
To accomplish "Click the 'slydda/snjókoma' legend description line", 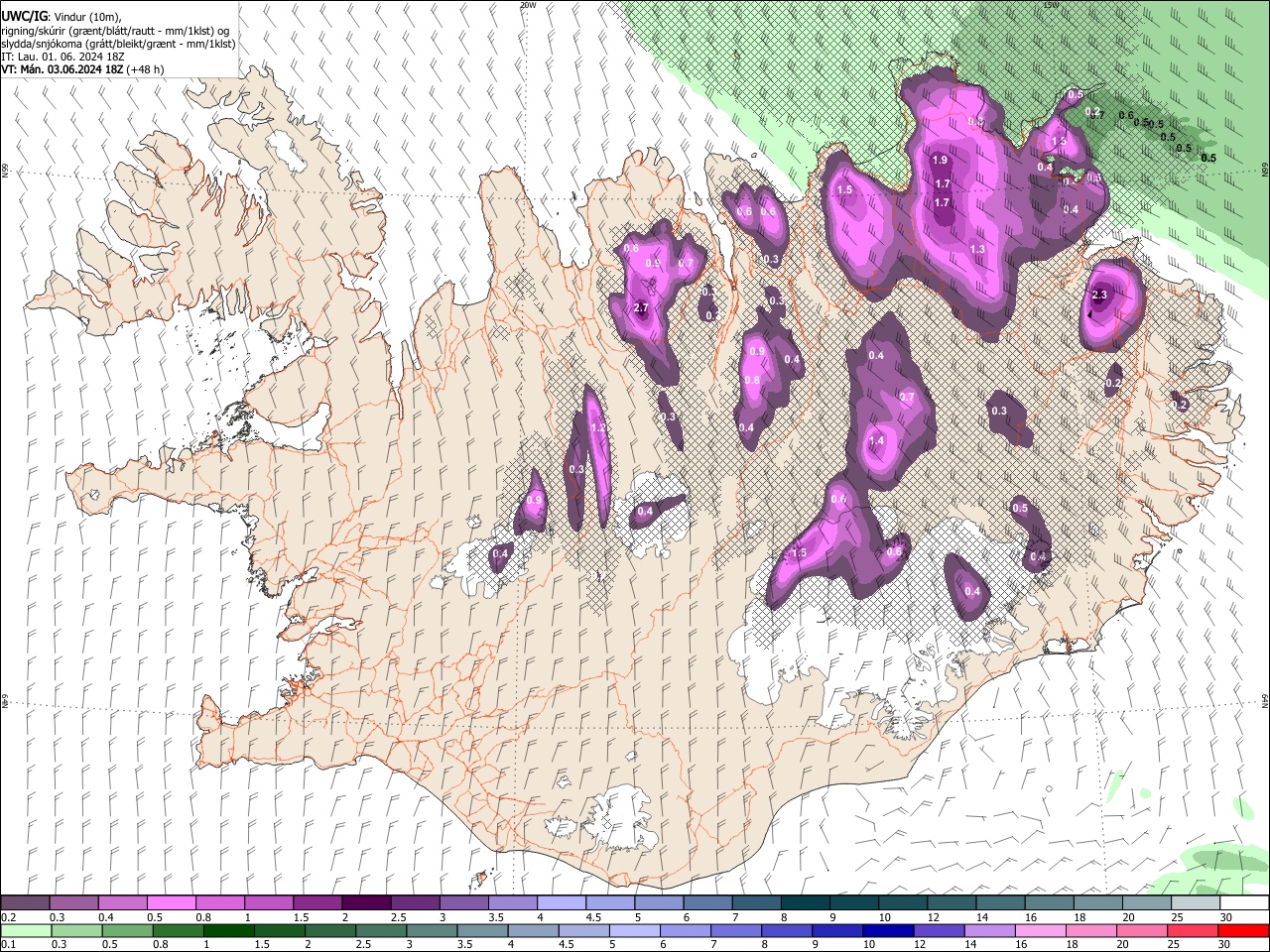I will (x=118, y=44).
